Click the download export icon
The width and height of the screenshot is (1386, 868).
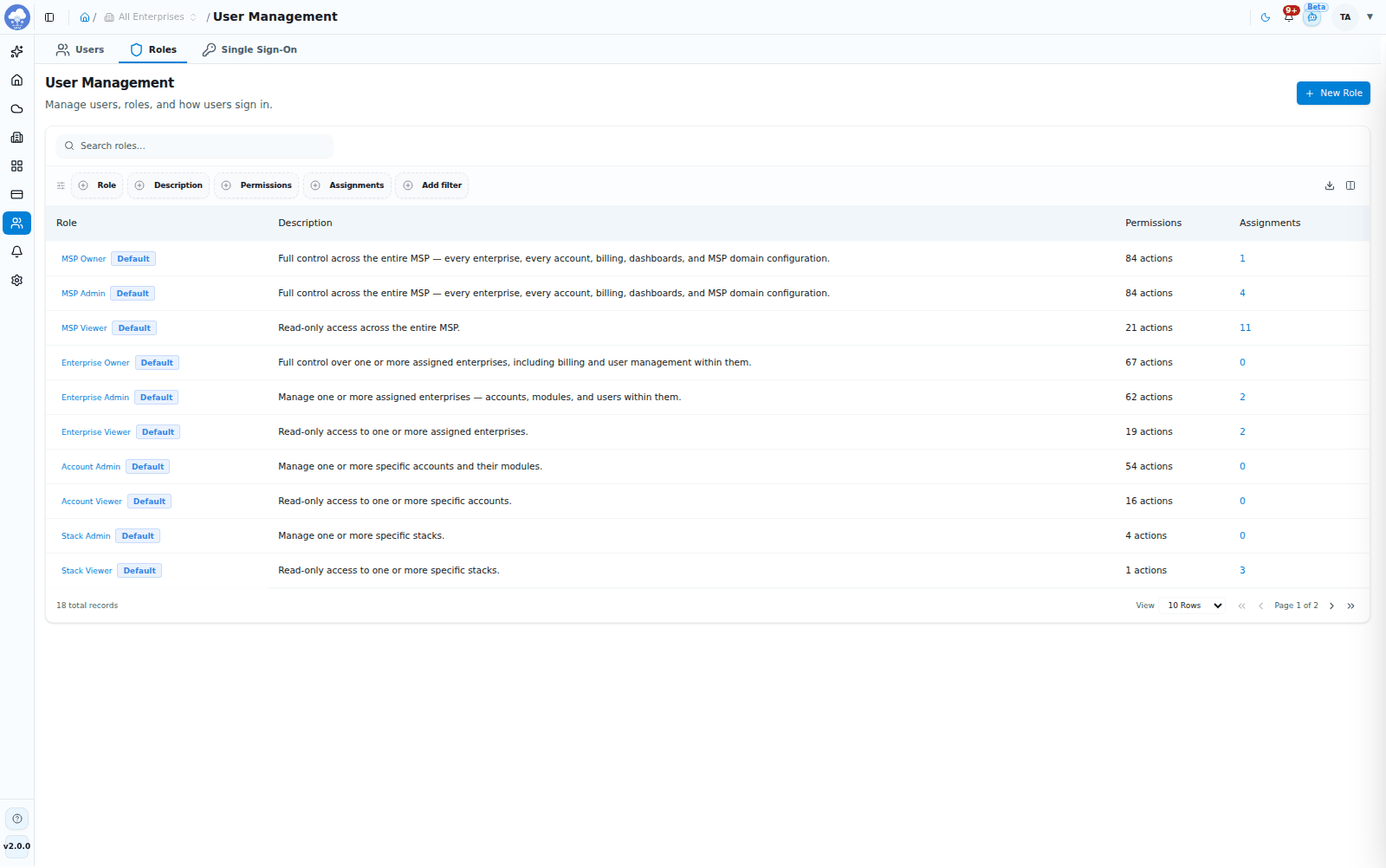tap(1330, 185)
